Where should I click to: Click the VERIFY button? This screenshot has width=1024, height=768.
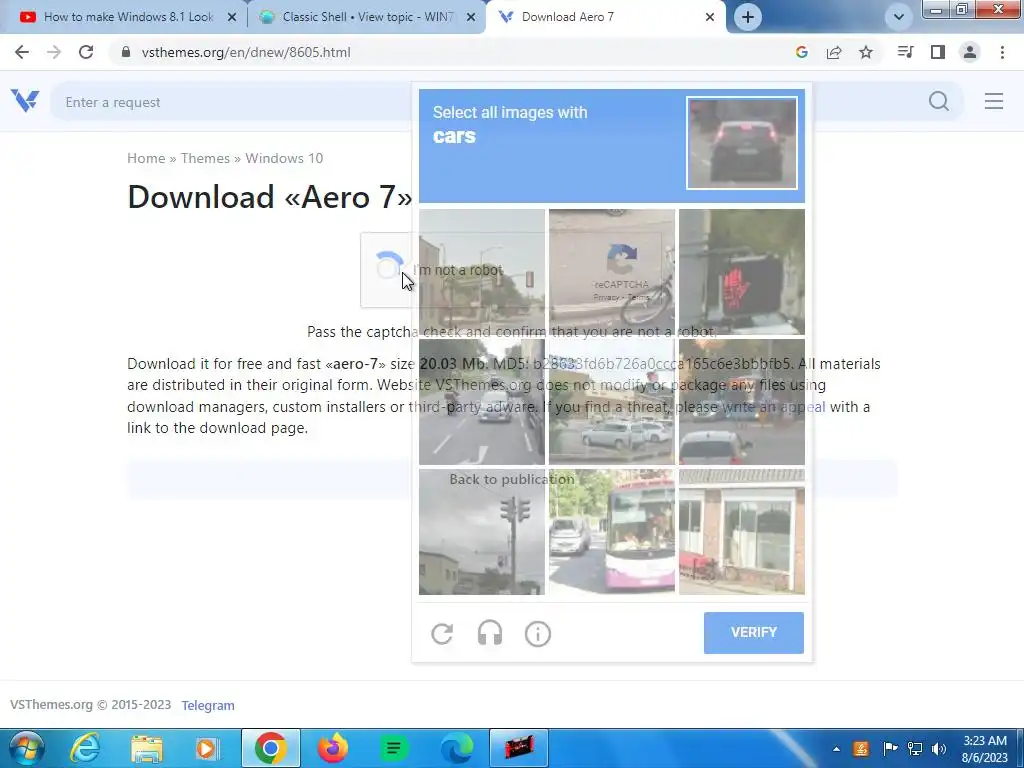[754, 632]
